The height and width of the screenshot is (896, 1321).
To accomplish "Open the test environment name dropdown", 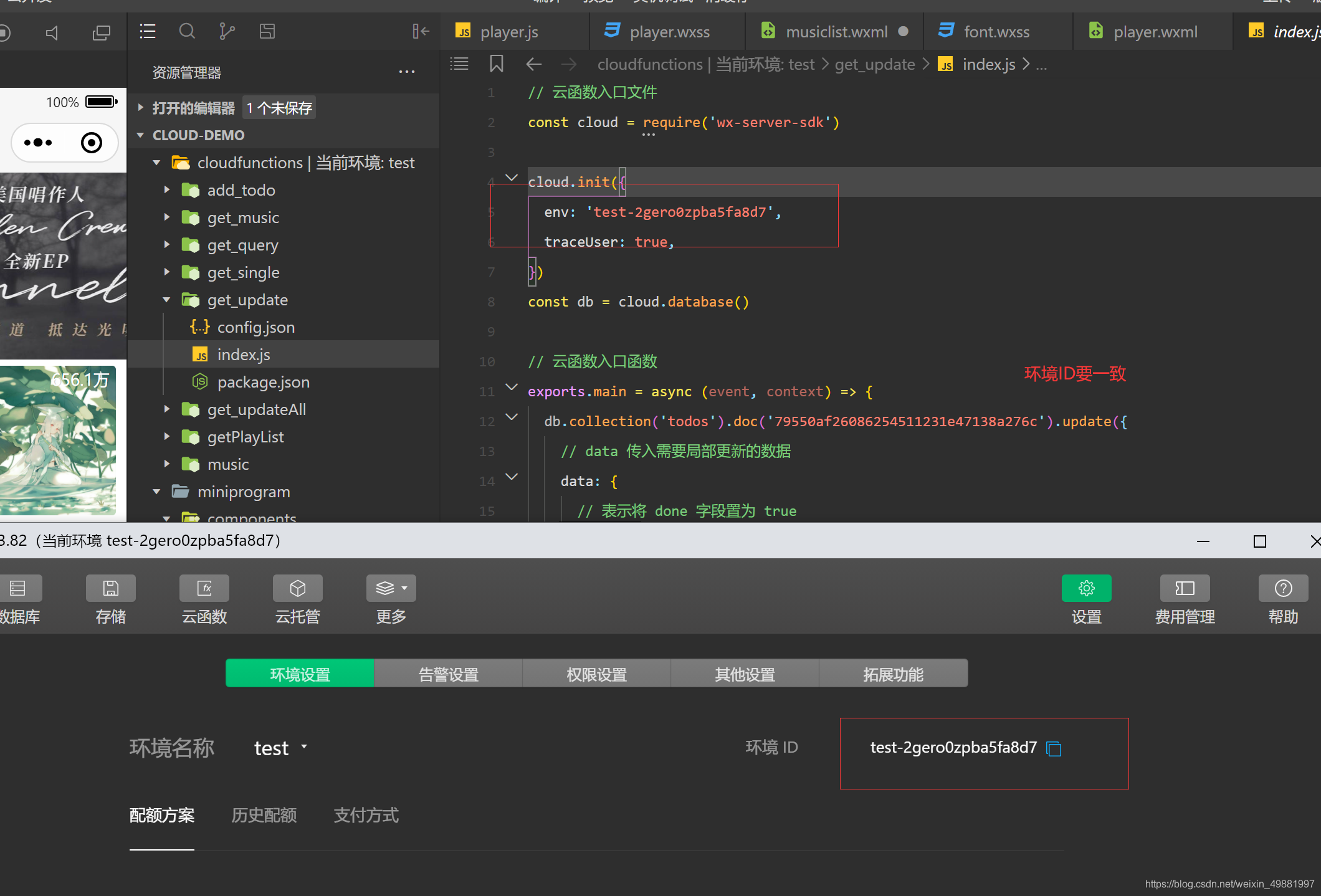I will coord(280,748).
